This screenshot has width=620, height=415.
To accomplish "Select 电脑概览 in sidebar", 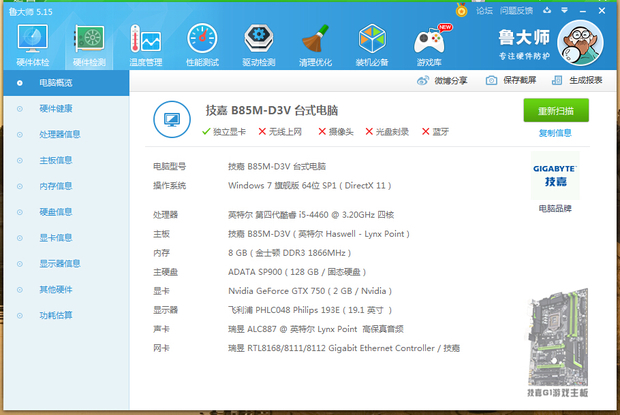I will (x=66, y=83).
